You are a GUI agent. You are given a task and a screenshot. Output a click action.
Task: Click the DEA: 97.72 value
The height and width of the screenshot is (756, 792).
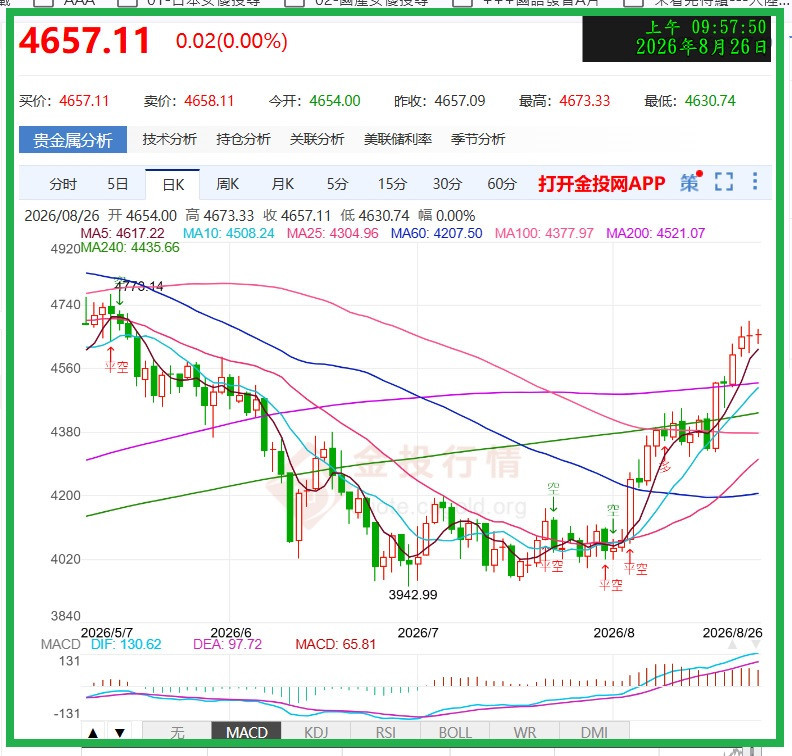227,644
